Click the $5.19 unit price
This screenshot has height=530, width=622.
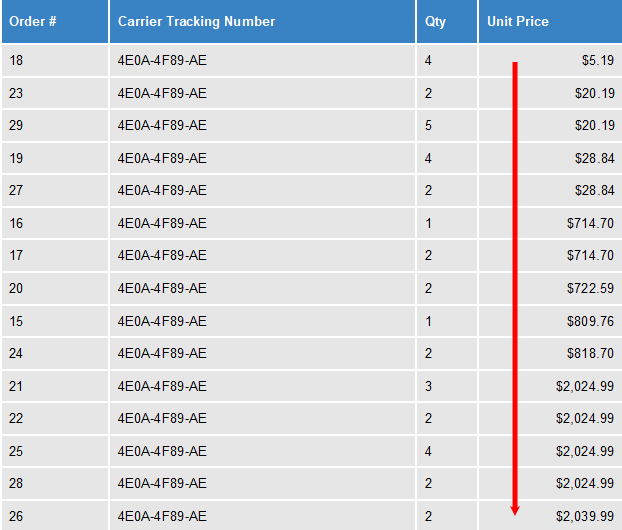click(598, 60)
